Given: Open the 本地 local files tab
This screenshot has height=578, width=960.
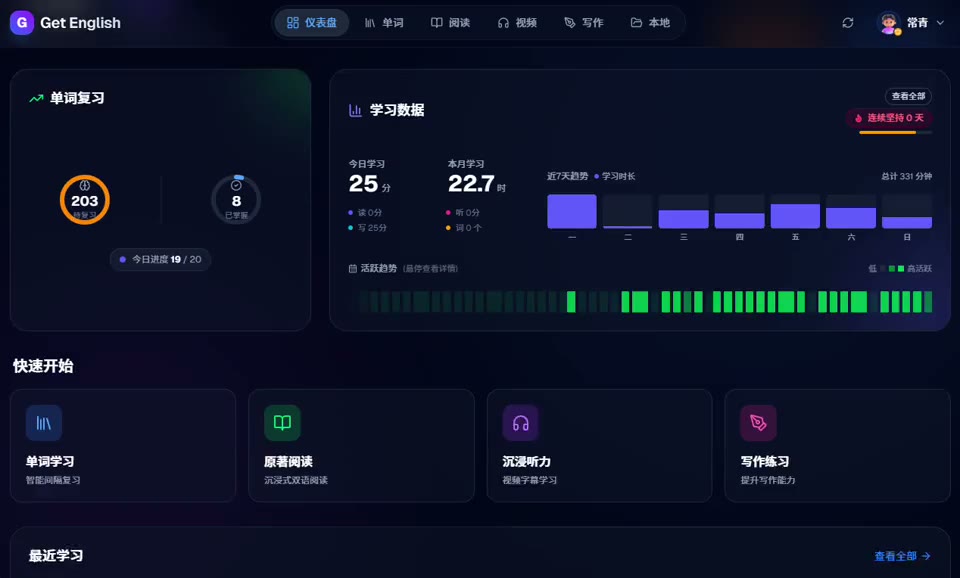Looking at the screenshot, I should [x=650, y=23].
